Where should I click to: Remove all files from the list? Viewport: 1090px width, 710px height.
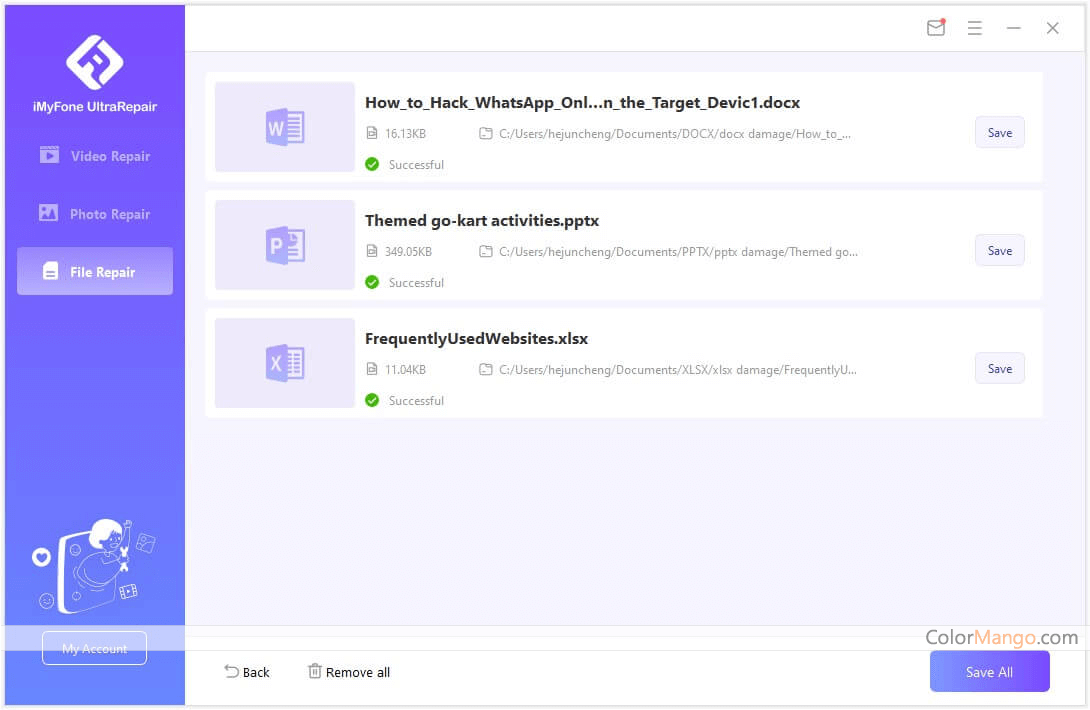point(348,672)
